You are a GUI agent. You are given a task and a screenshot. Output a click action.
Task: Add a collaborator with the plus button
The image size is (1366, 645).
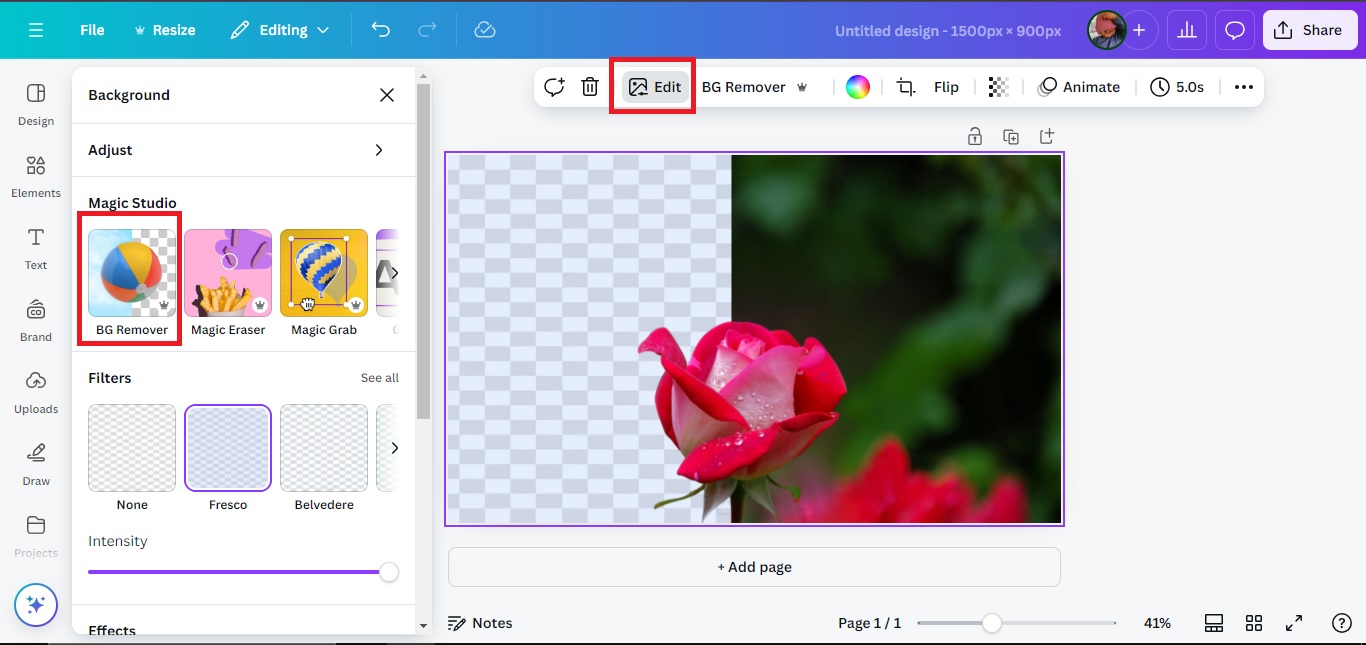(x=1139, y=30)
